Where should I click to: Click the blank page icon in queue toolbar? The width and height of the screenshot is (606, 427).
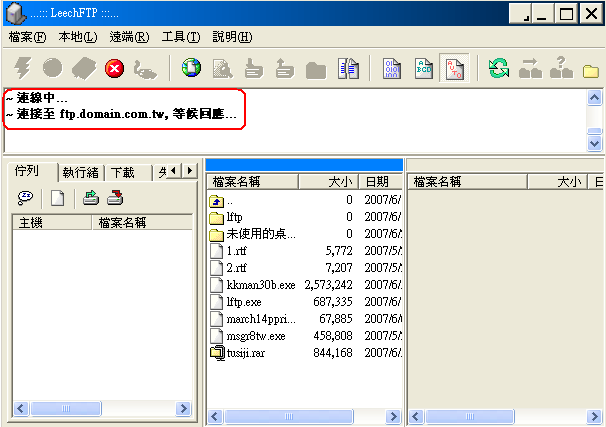pyautogui.click(x=58, y=197)
